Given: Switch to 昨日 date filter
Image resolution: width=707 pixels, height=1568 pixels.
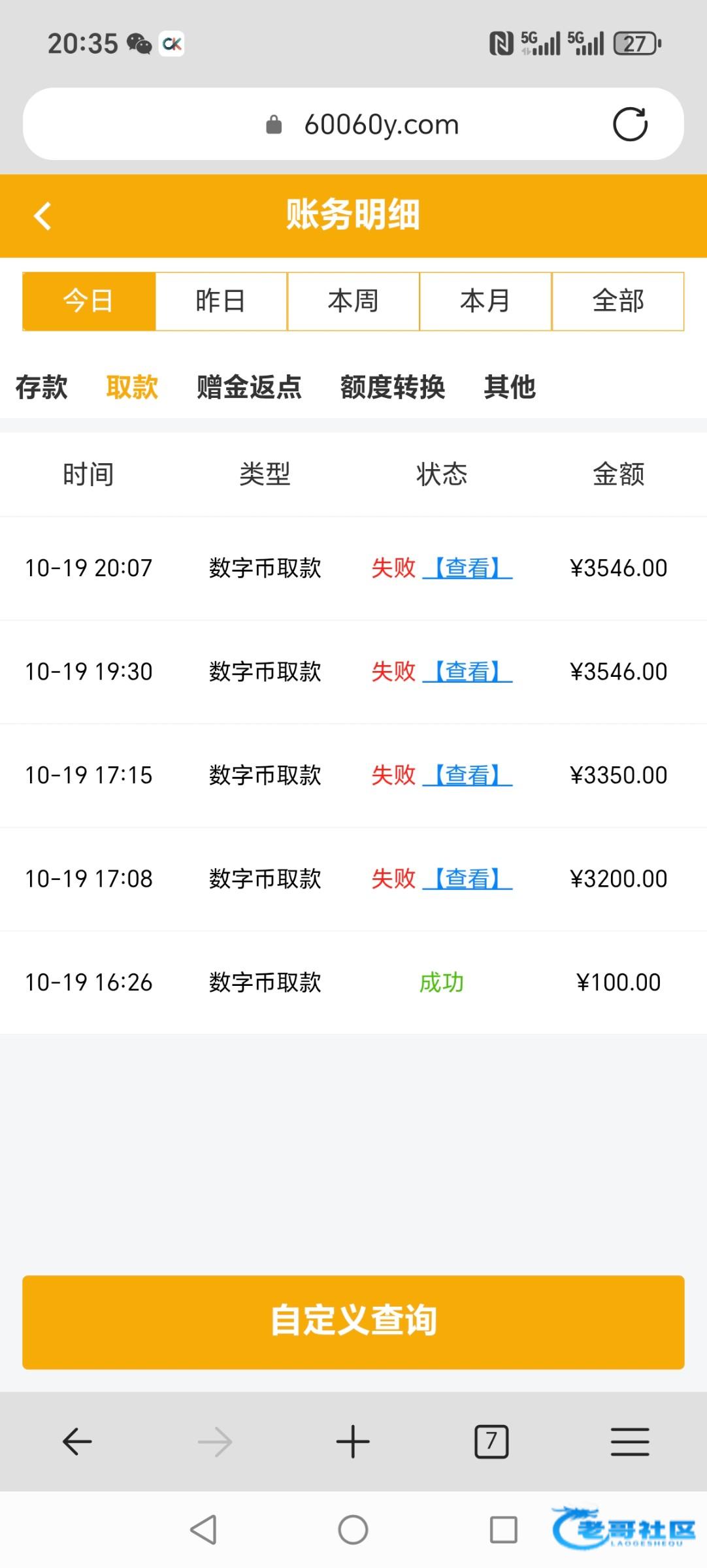Looking at the screenshot, I should tap(221, 301).
